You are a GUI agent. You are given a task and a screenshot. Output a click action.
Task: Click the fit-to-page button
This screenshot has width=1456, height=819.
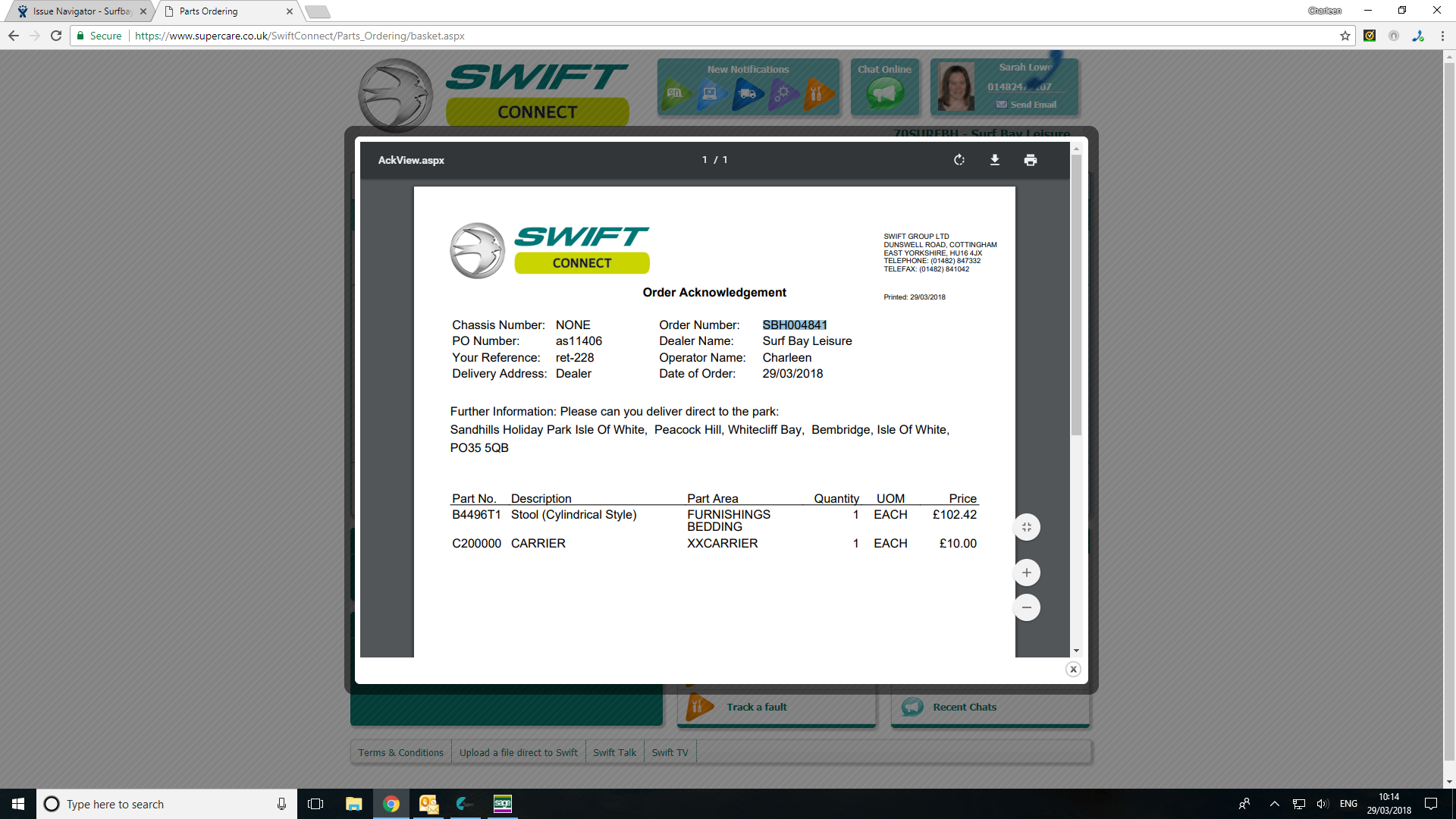1027,528
